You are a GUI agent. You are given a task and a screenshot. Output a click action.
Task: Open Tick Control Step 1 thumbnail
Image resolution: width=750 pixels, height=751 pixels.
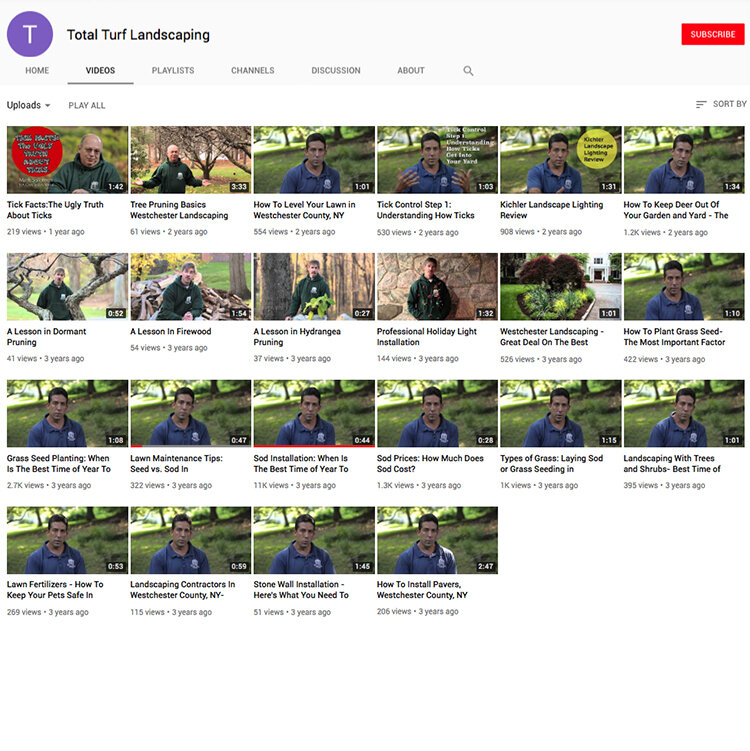[437, 160]
